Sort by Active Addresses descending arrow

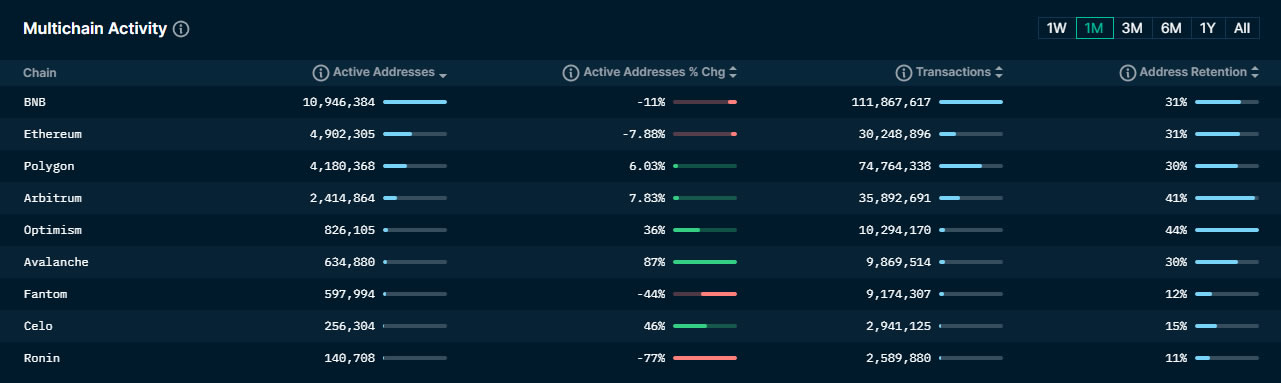pos(443,75)
